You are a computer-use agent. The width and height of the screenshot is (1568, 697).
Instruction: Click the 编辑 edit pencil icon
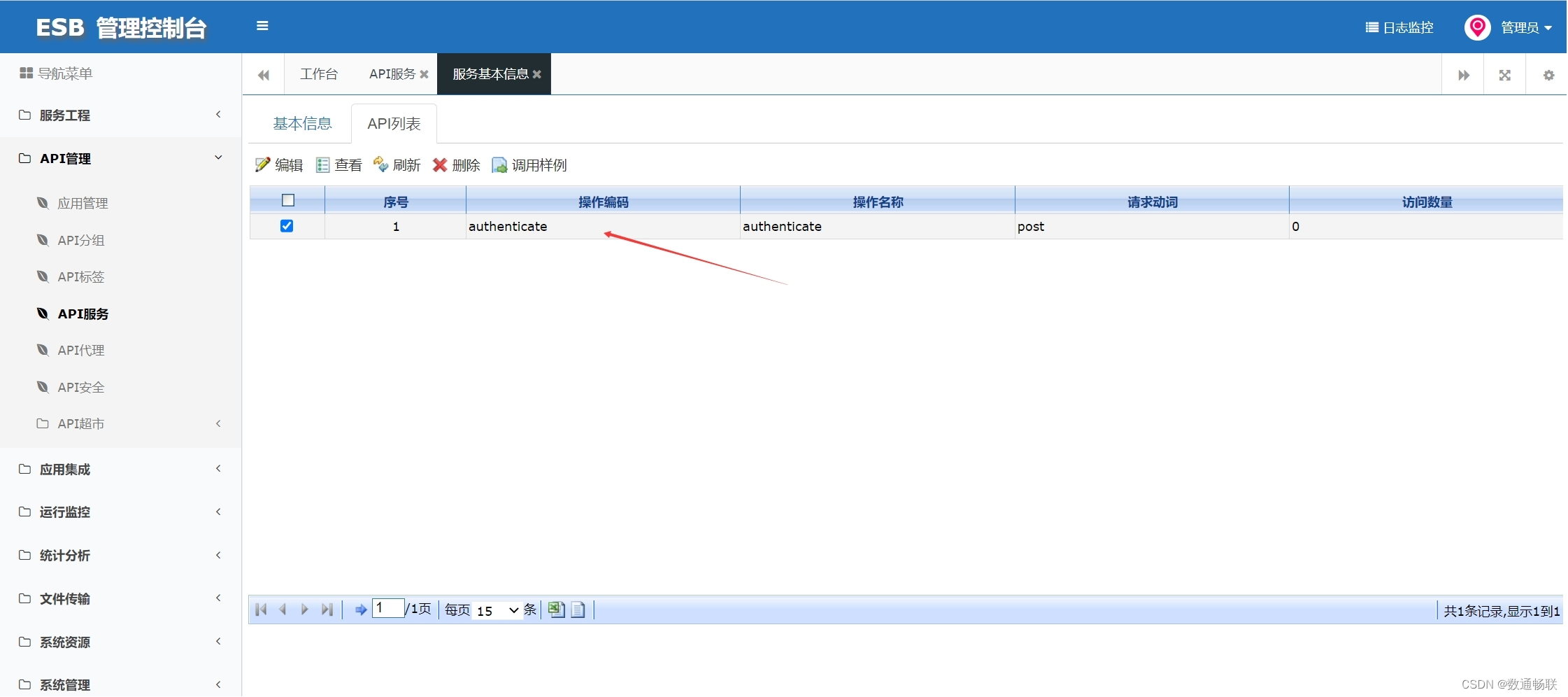[262, 164]
